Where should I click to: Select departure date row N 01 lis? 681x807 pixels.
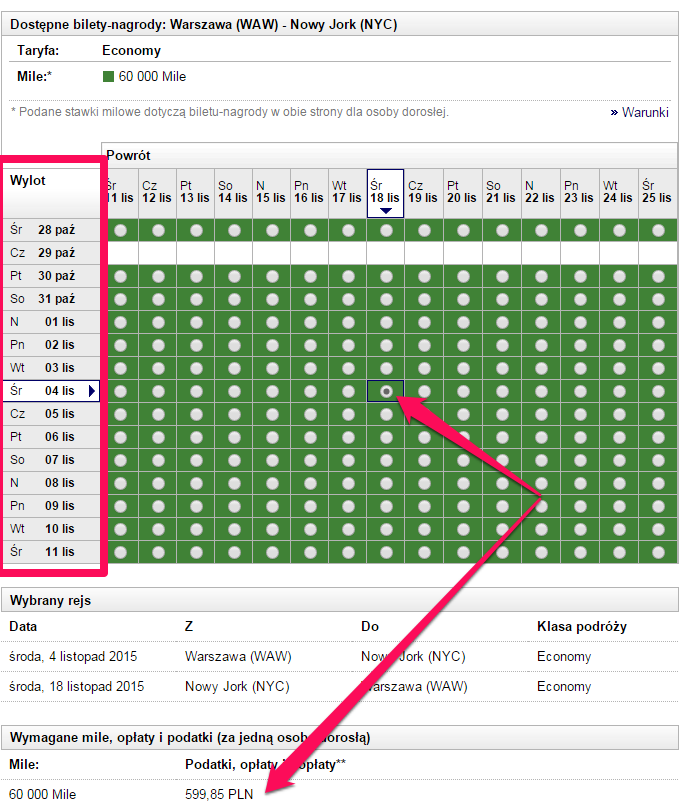tap(51, 322)
